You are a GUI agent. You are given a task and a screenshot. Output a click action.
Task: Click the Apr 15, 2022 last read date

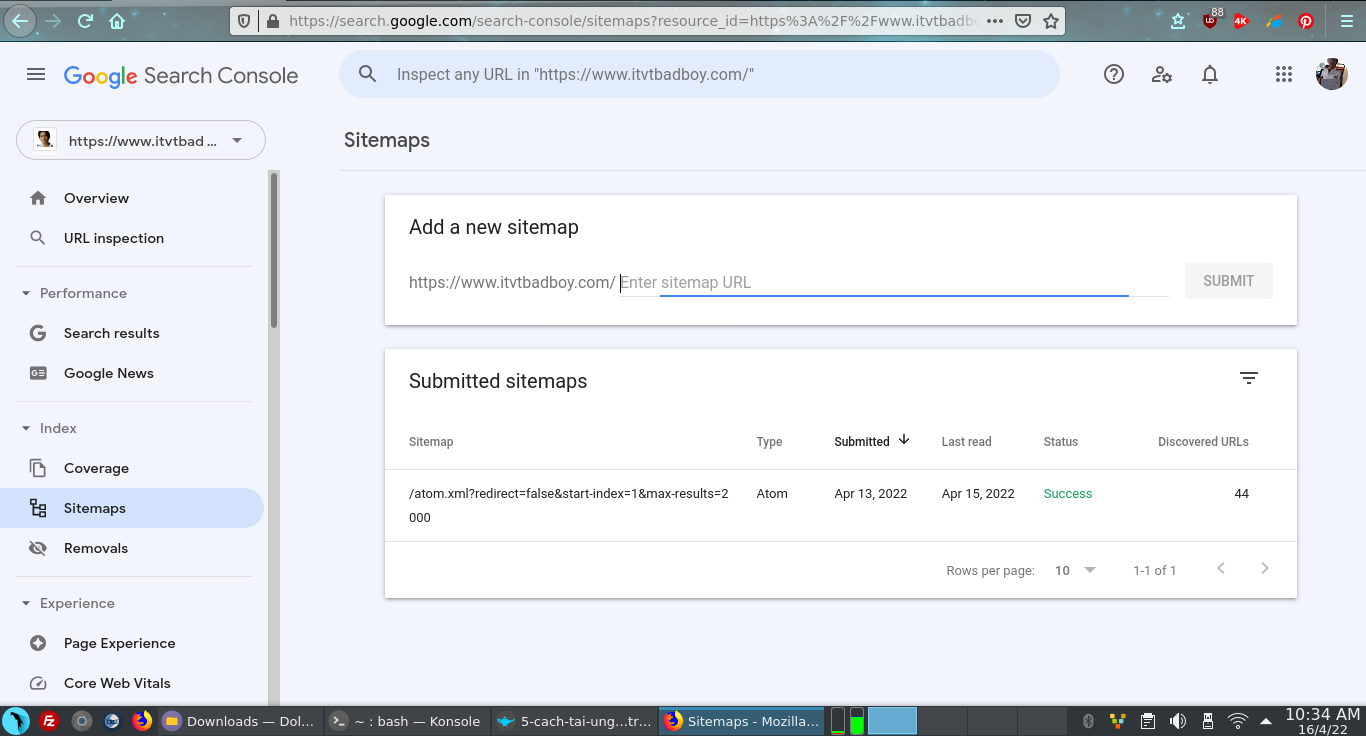point(978,493)
